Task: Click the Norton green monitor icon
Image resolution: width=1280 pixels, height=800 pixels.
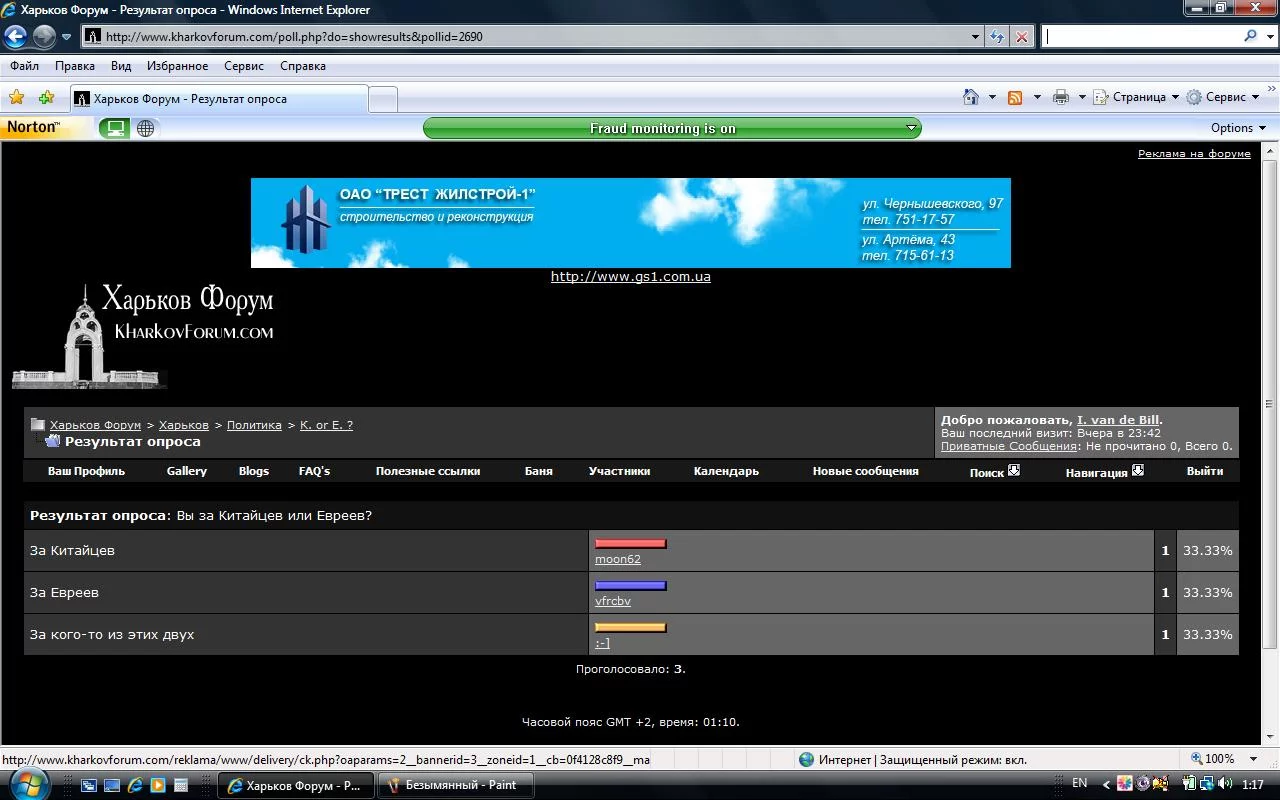Action: coord(115,128)
